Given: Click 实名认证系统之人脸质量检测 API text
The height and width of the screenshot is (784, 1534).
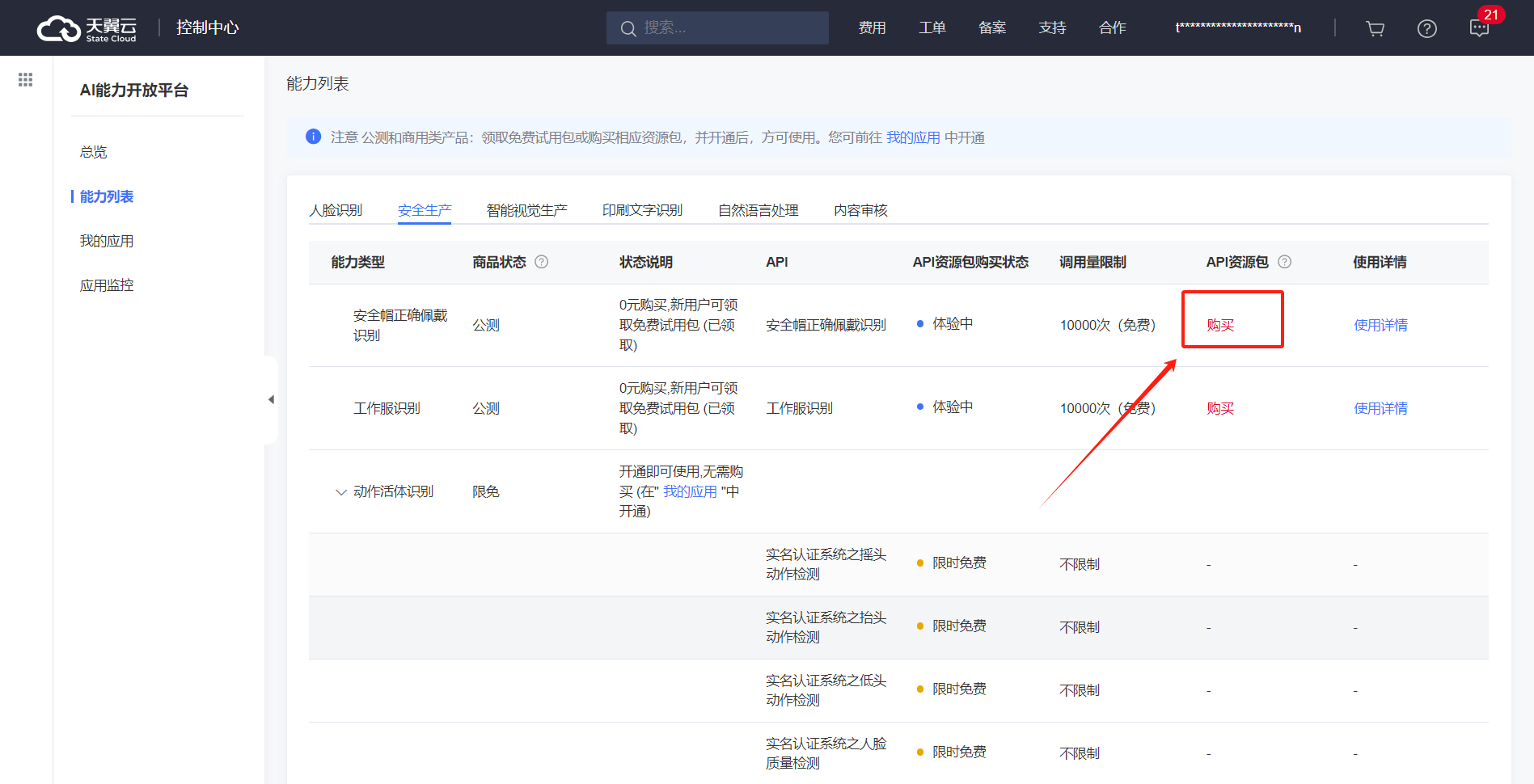Looking at the screenshot, I should click(826, 753).
